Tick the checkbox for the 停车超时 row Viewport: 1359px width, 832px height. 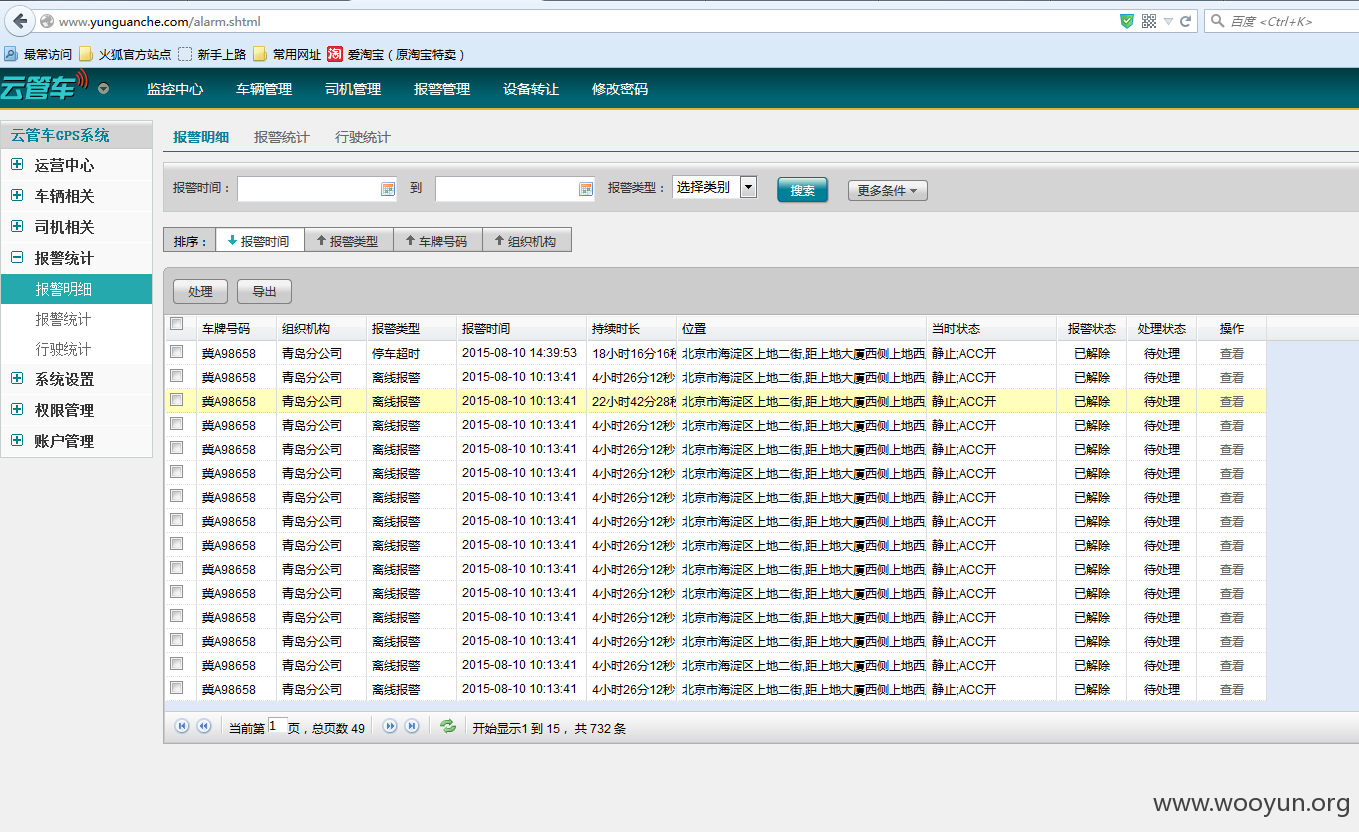click(x=177, y=352)
